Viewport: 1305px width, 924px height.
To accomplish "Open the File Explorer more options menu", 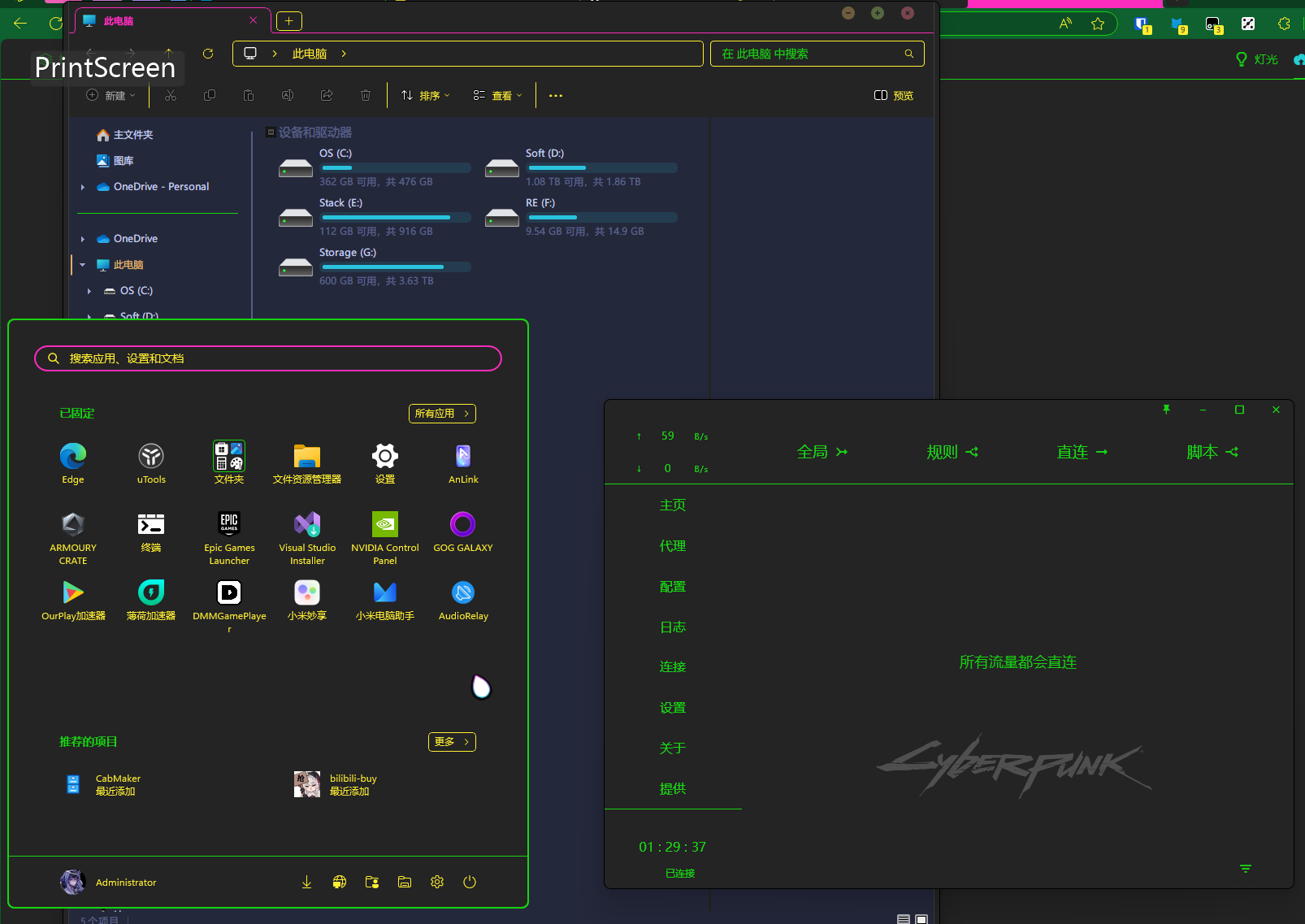I will [556, 96].
